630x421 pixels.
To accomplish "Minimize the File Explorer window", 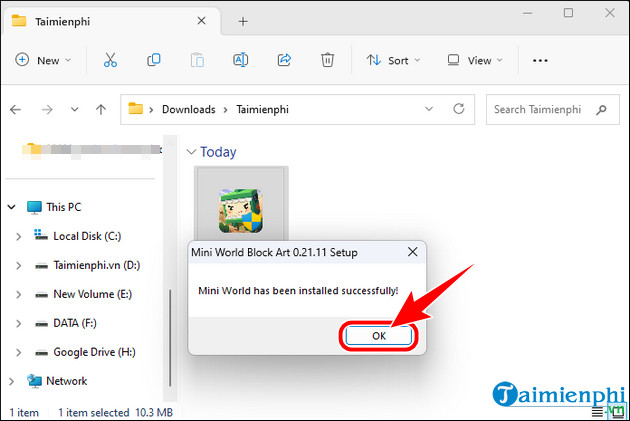I will (528, 13).
